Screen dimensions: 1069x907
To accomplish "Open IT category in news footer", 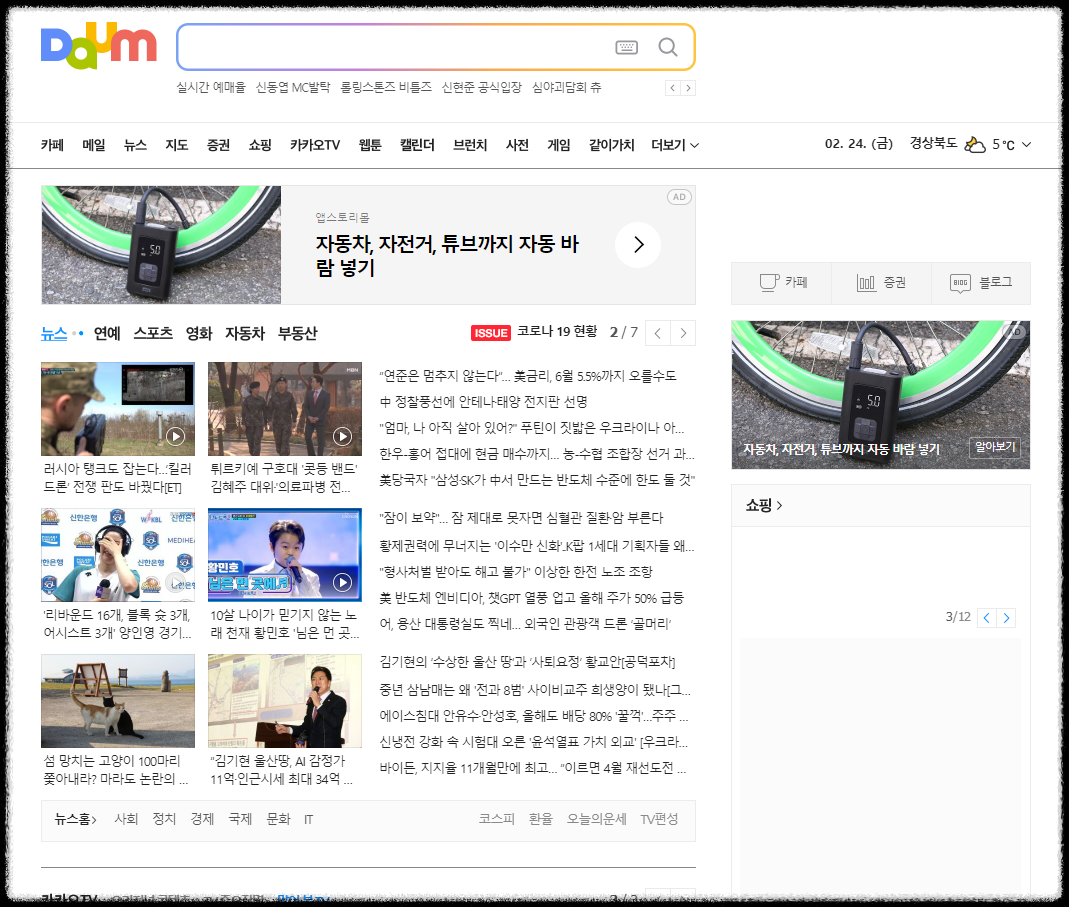I will tap(308, 819).
